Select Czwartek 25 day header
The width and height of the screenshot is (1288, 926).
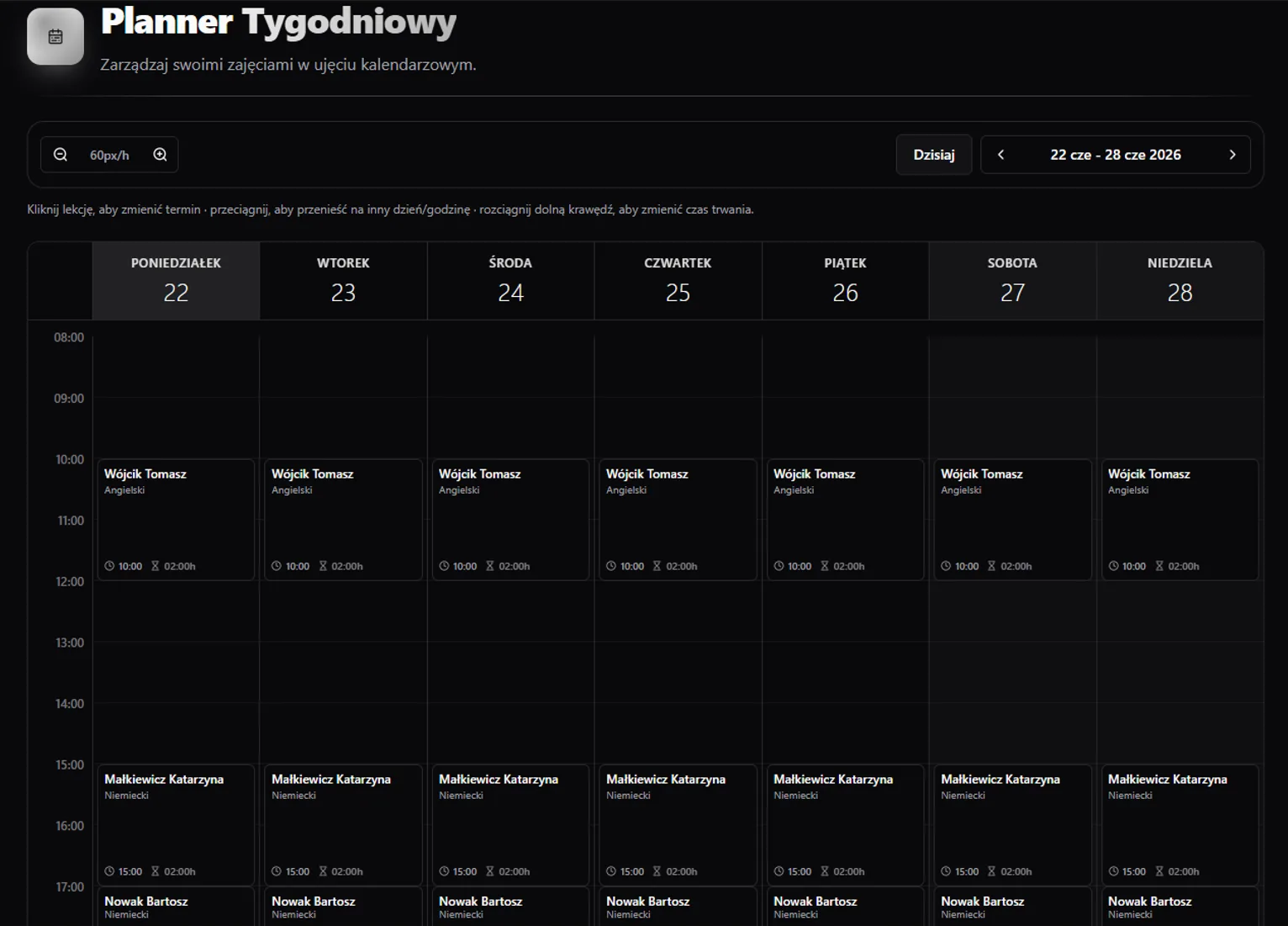pyautogui.click(x=678, y=281)
